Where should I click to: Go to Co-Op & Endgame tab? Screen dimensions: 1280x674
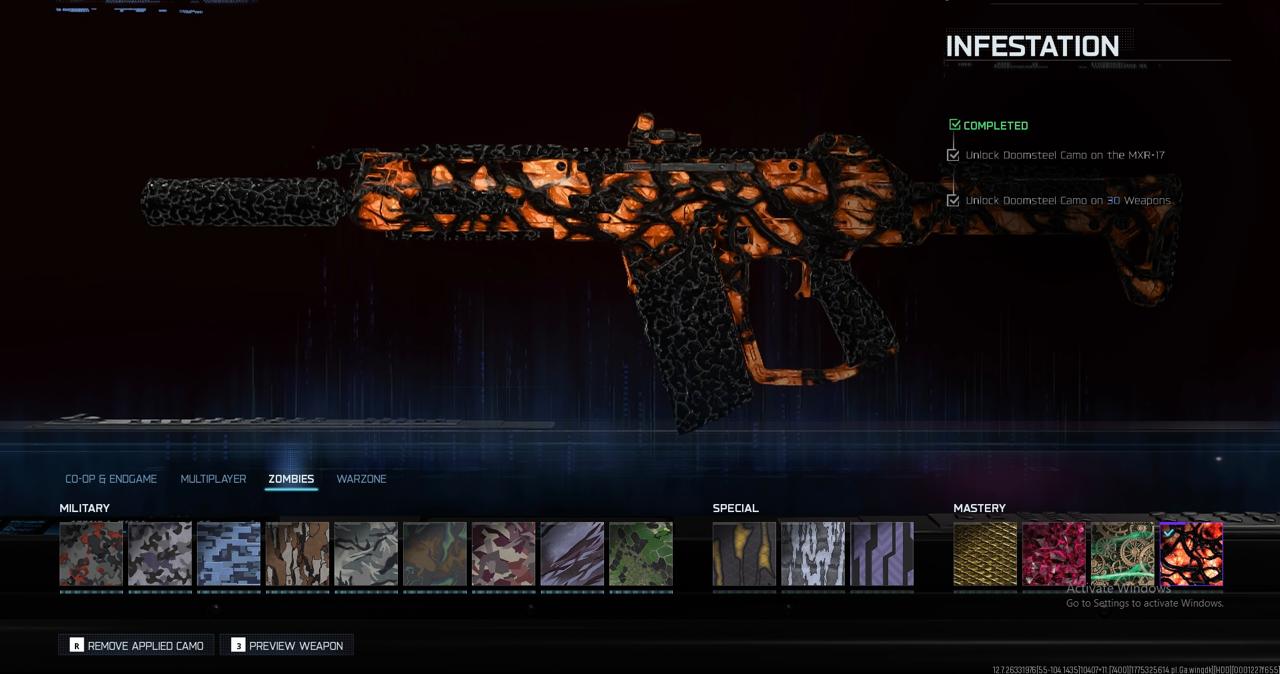point(111,479)
